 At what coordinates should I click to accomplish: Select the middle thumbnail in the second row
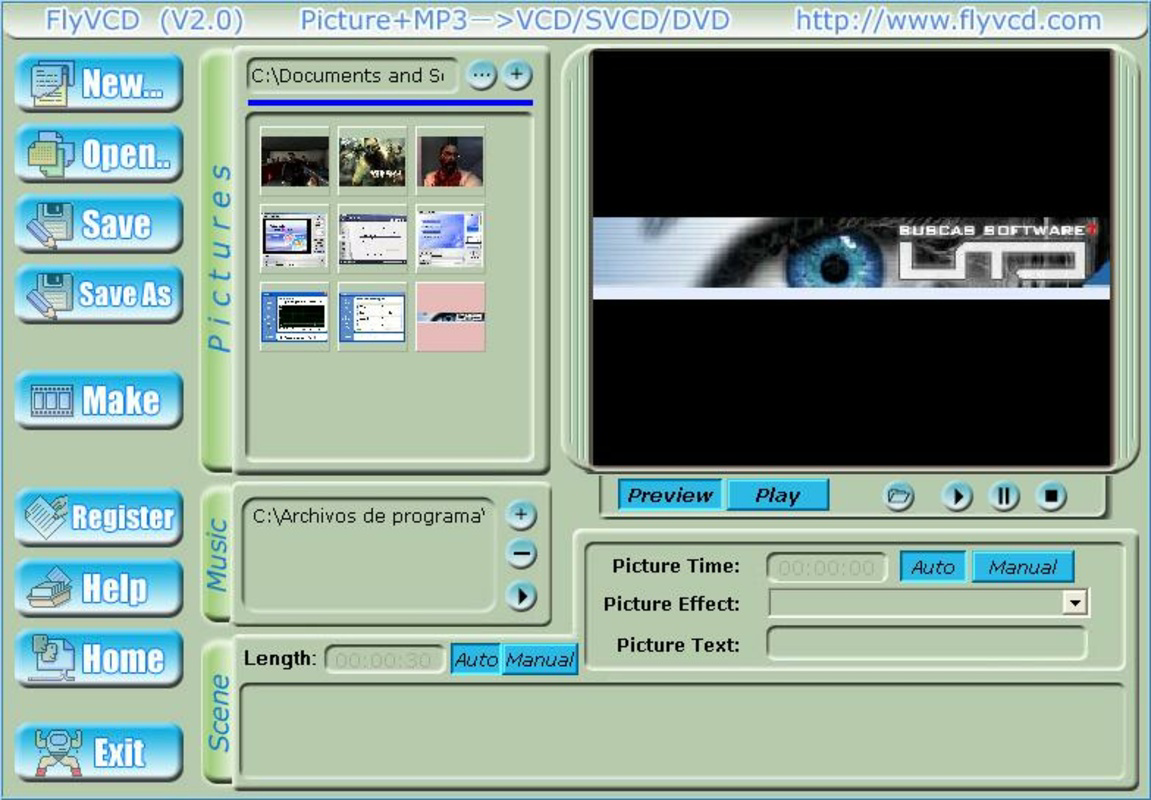(x=372, y=239)
